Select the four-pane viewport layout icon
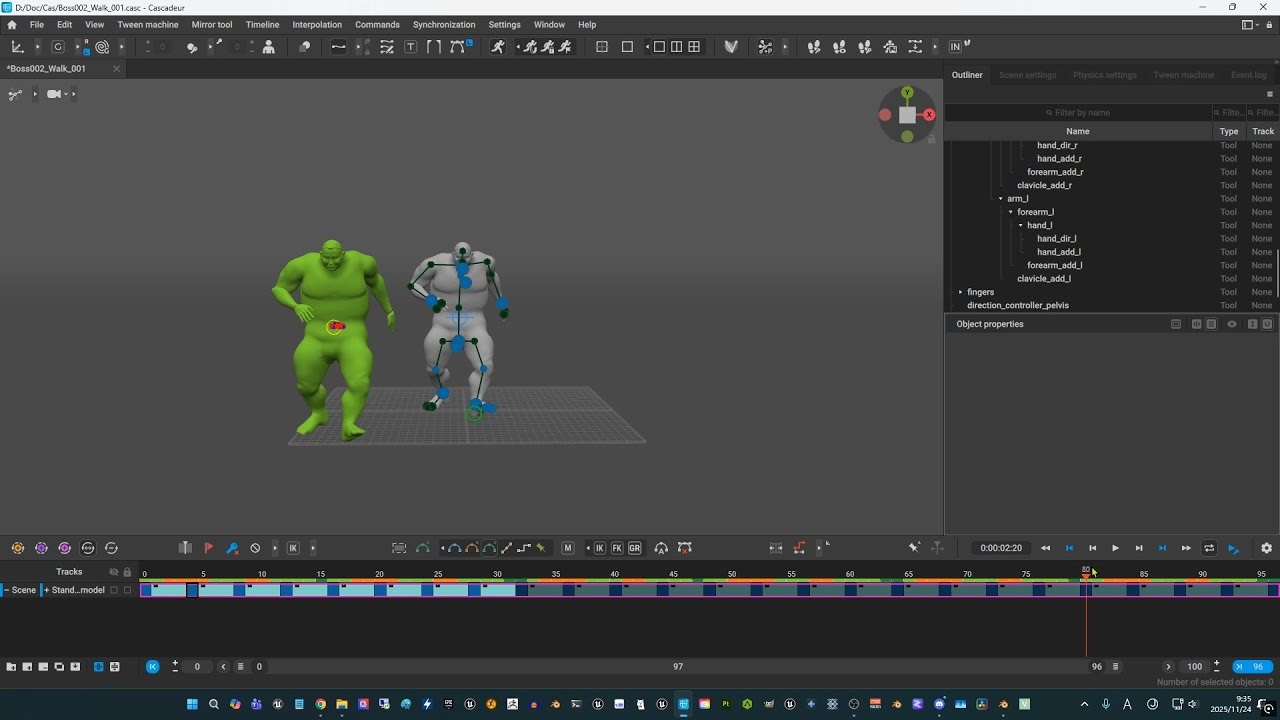1280x720 pixels. click(x=694, y=47)
